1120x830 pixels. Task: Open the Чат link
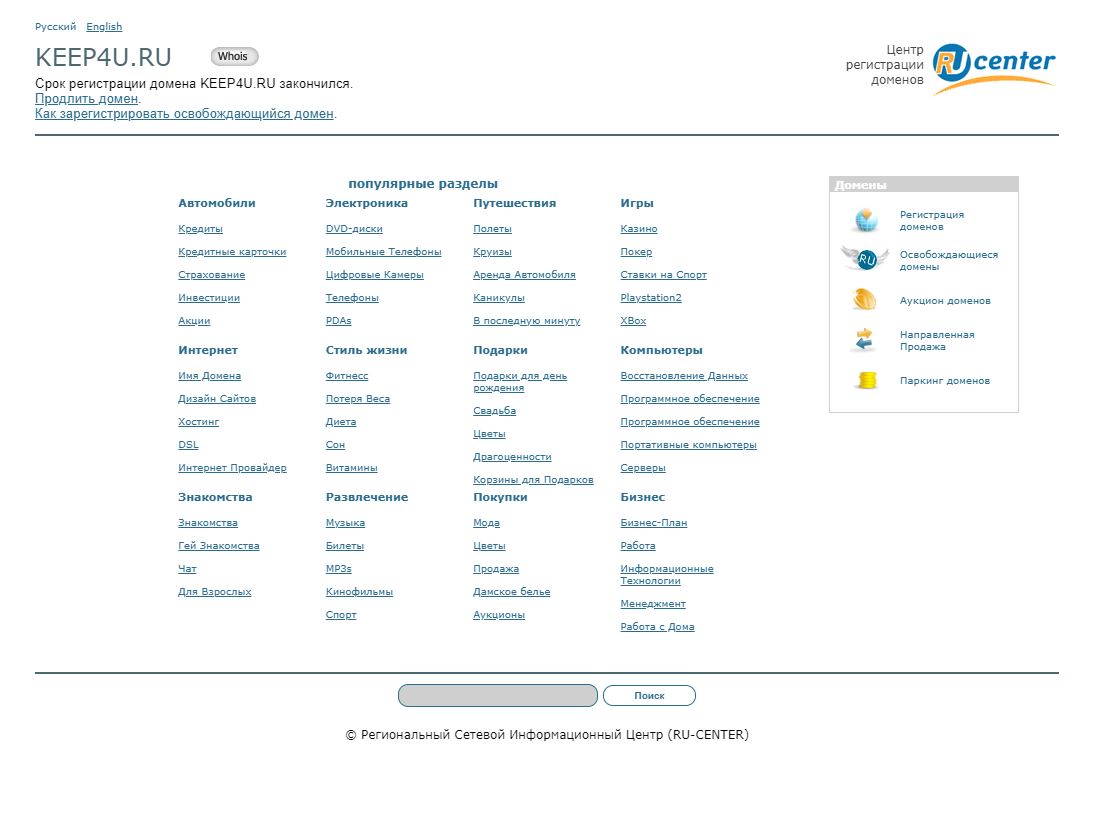click(x=187, y=569)
